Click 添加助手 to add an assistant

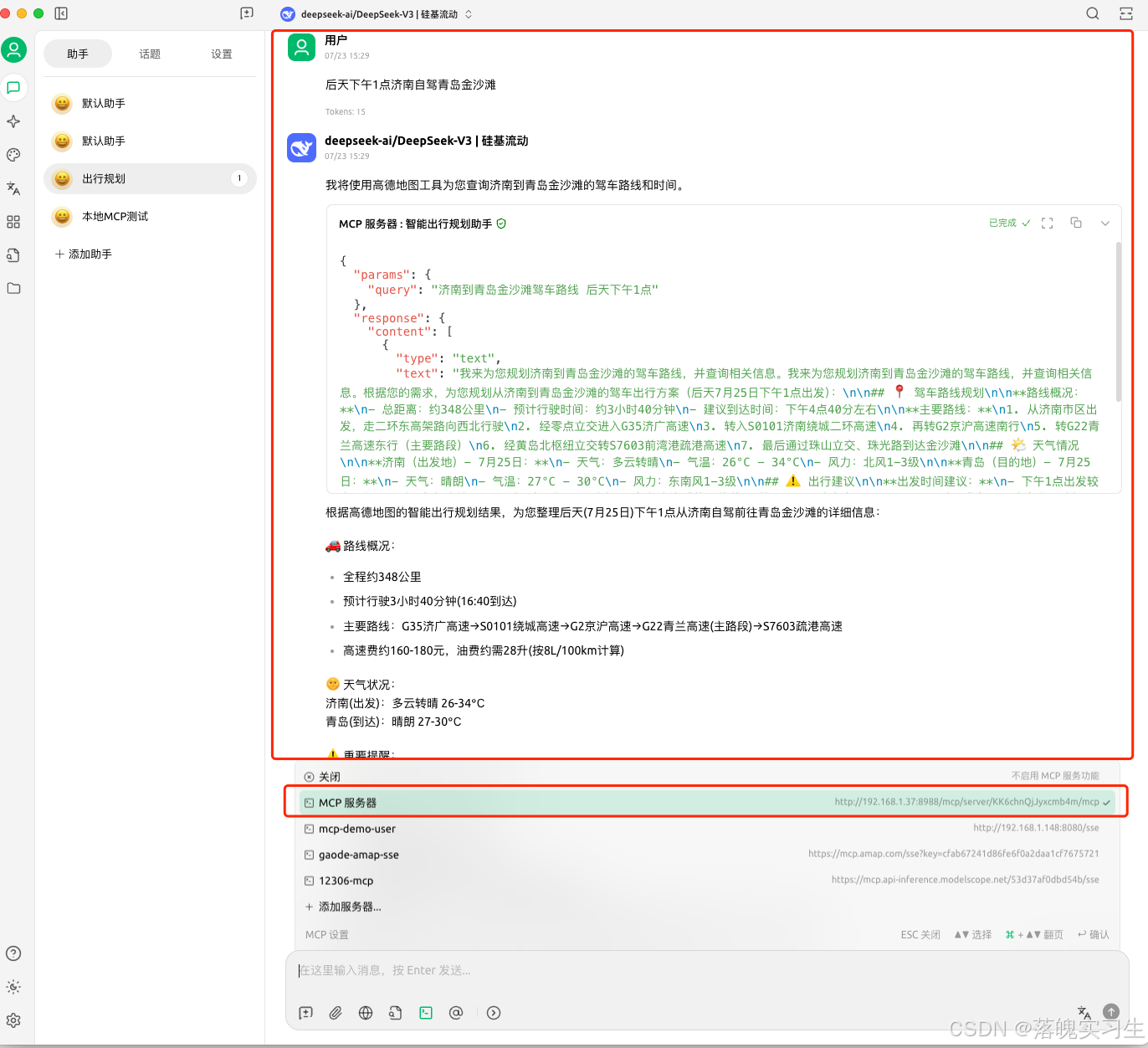point(84,254)
